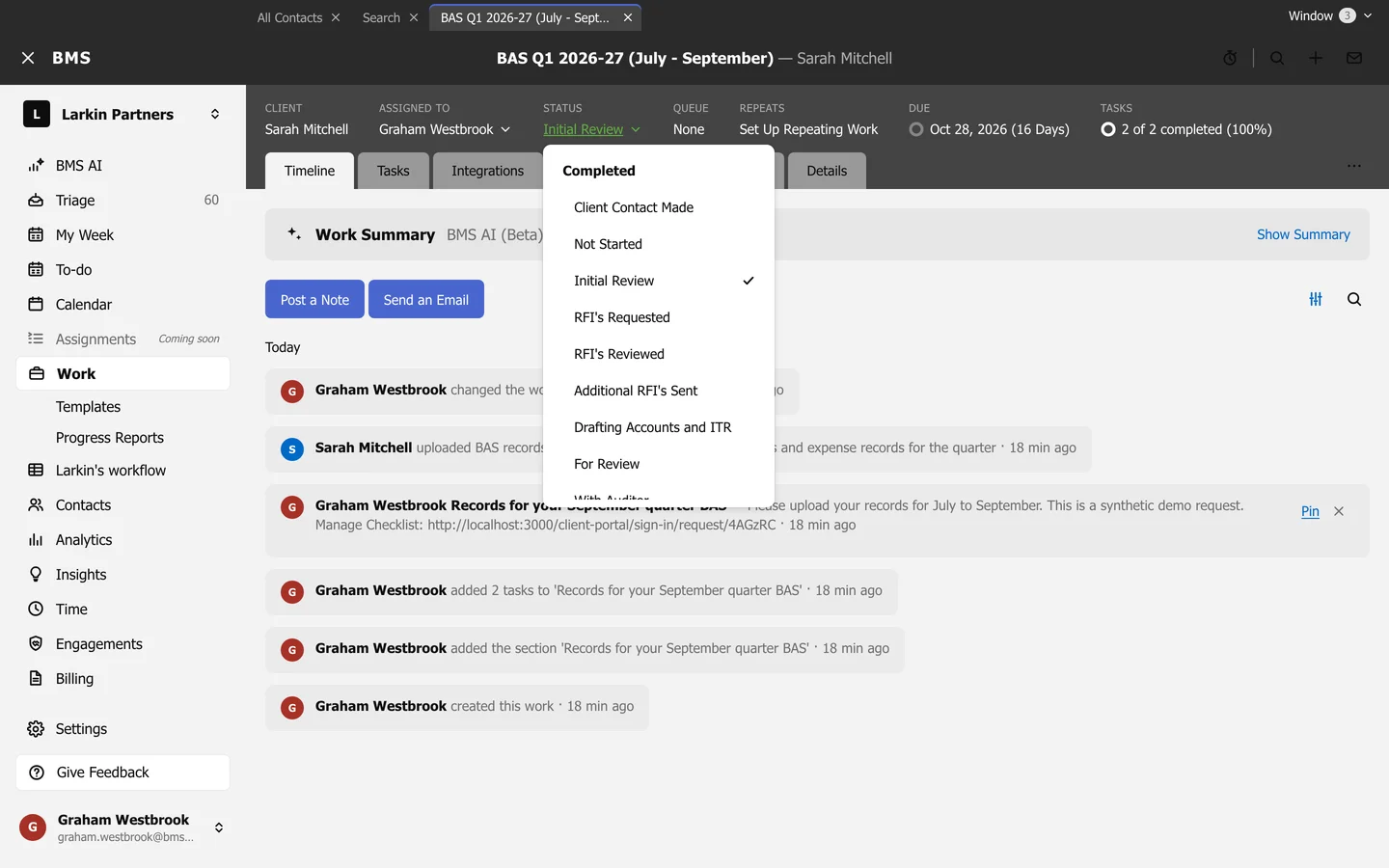
Task: Click the plus add icon in header
Action: [x=1316, y=58]
